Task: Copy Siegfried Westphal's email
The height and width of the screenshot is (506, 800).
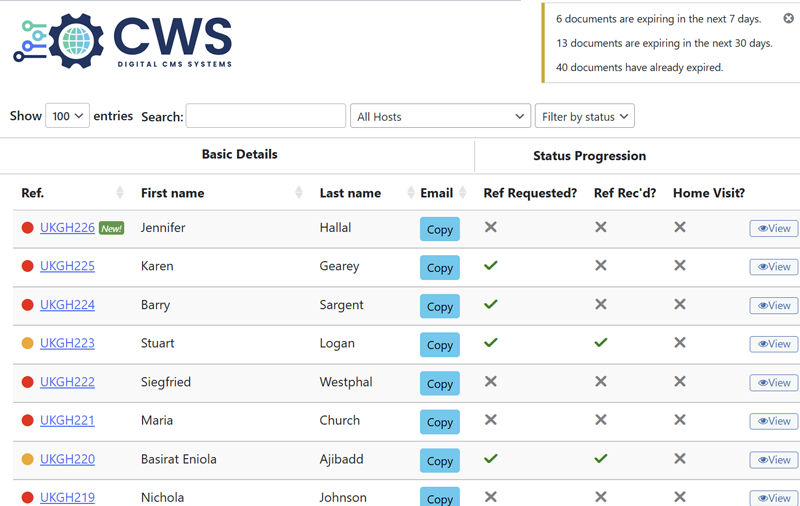Action: (x=440, y=383)
